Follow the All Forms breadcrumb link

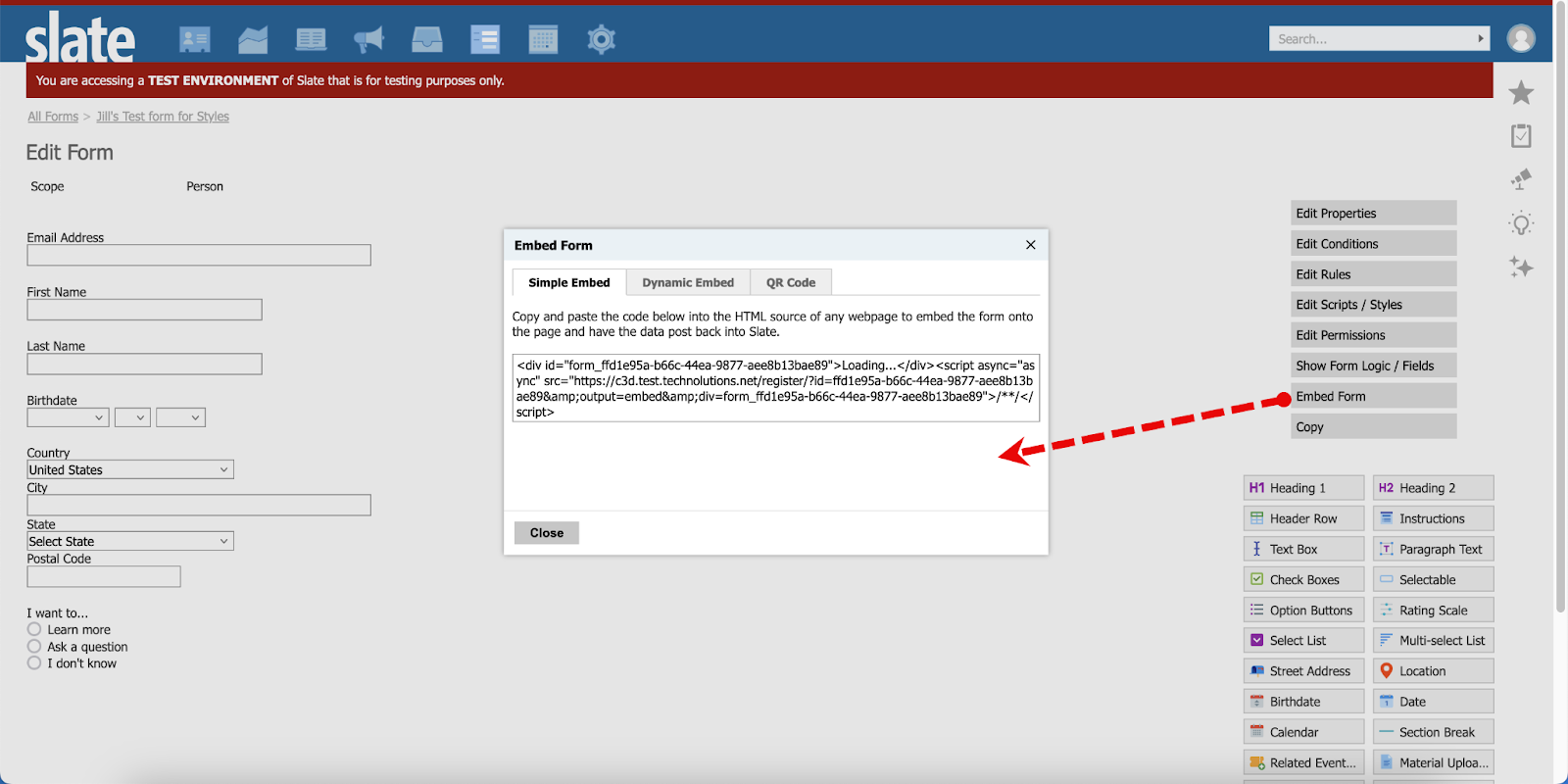(53, 116)
